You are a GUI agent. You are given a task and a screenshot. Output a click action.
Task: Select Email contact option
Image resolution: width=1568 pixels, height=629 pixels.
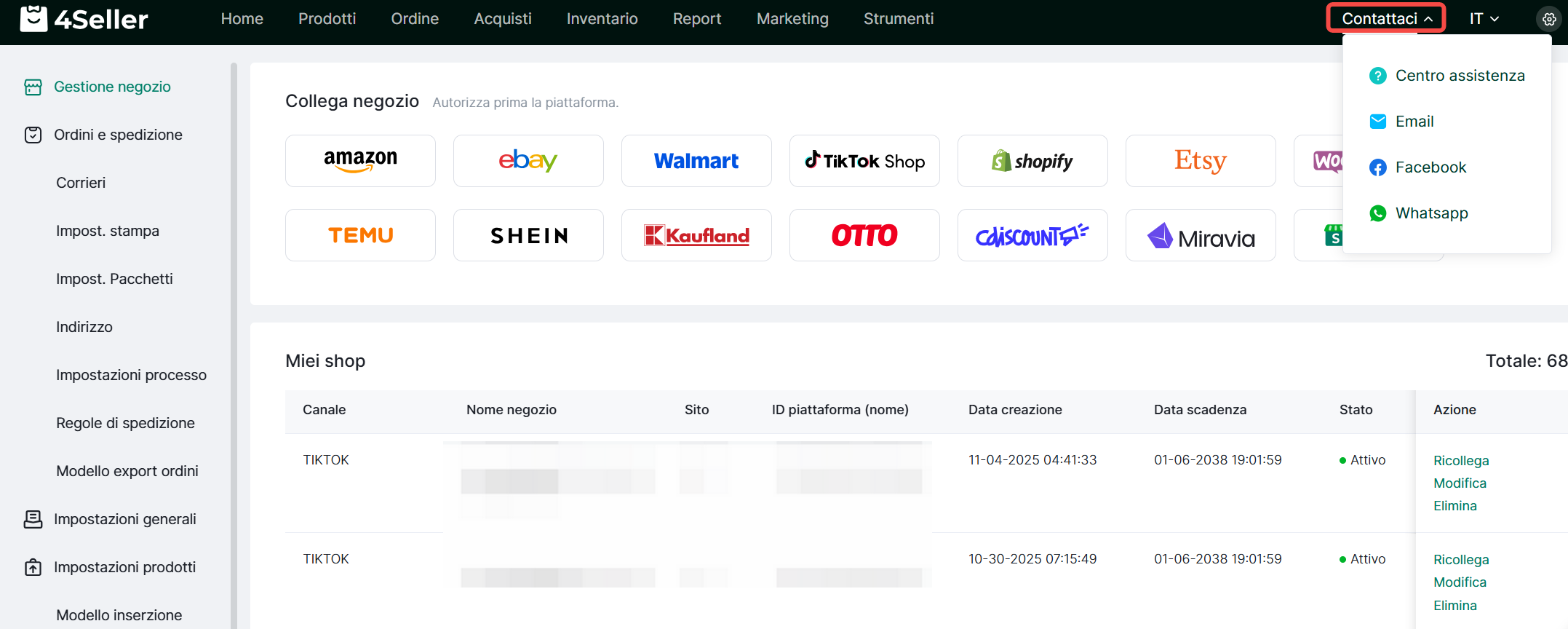[1414, 122]
